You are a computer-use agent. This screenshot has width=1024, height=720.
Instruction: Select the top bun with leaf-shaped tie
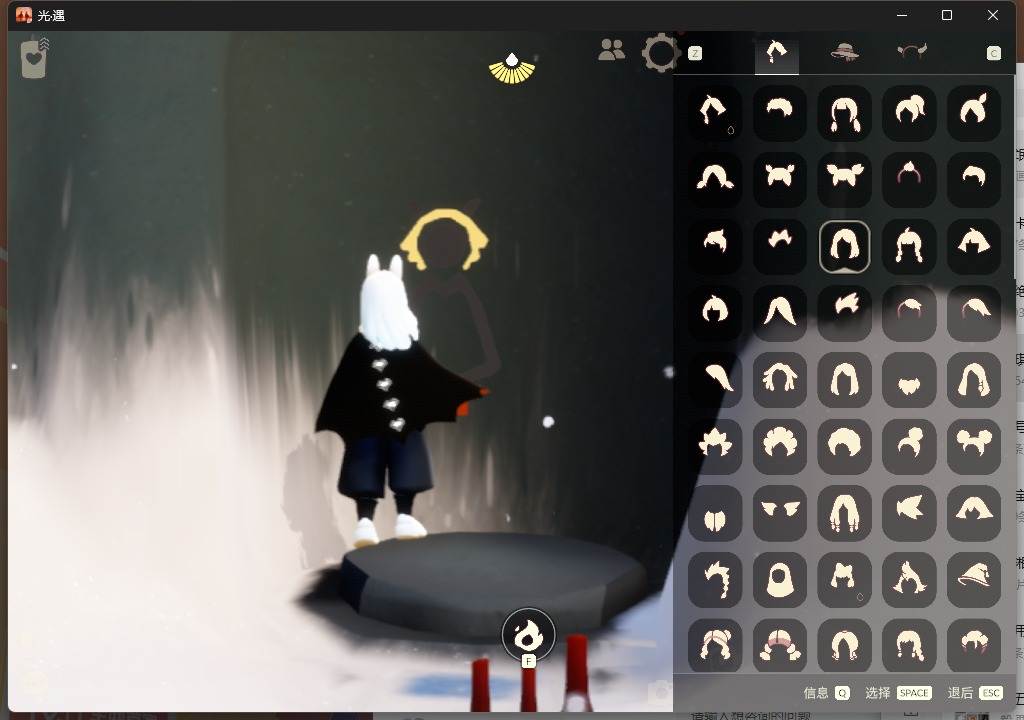tap(974, 112)
